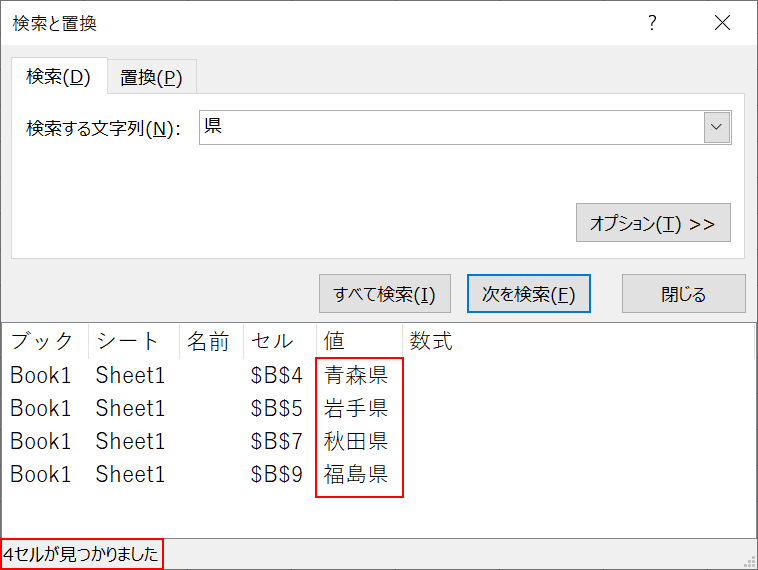Sort results by the シート column header
The height and width of the screenshot is (570, 758).
[x=134, y=341]
